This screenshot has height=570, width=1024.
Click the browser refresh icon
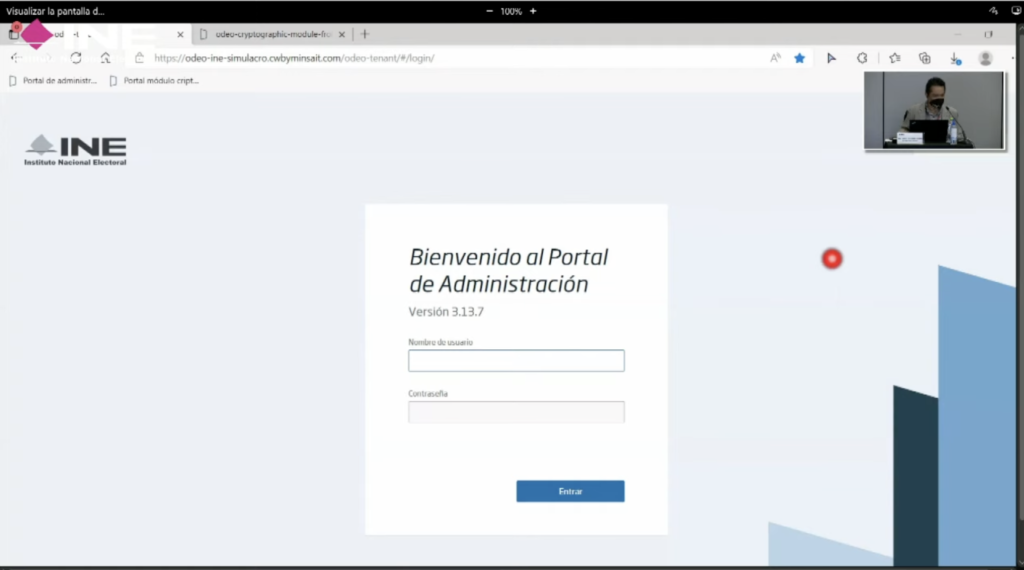(76, 58)
